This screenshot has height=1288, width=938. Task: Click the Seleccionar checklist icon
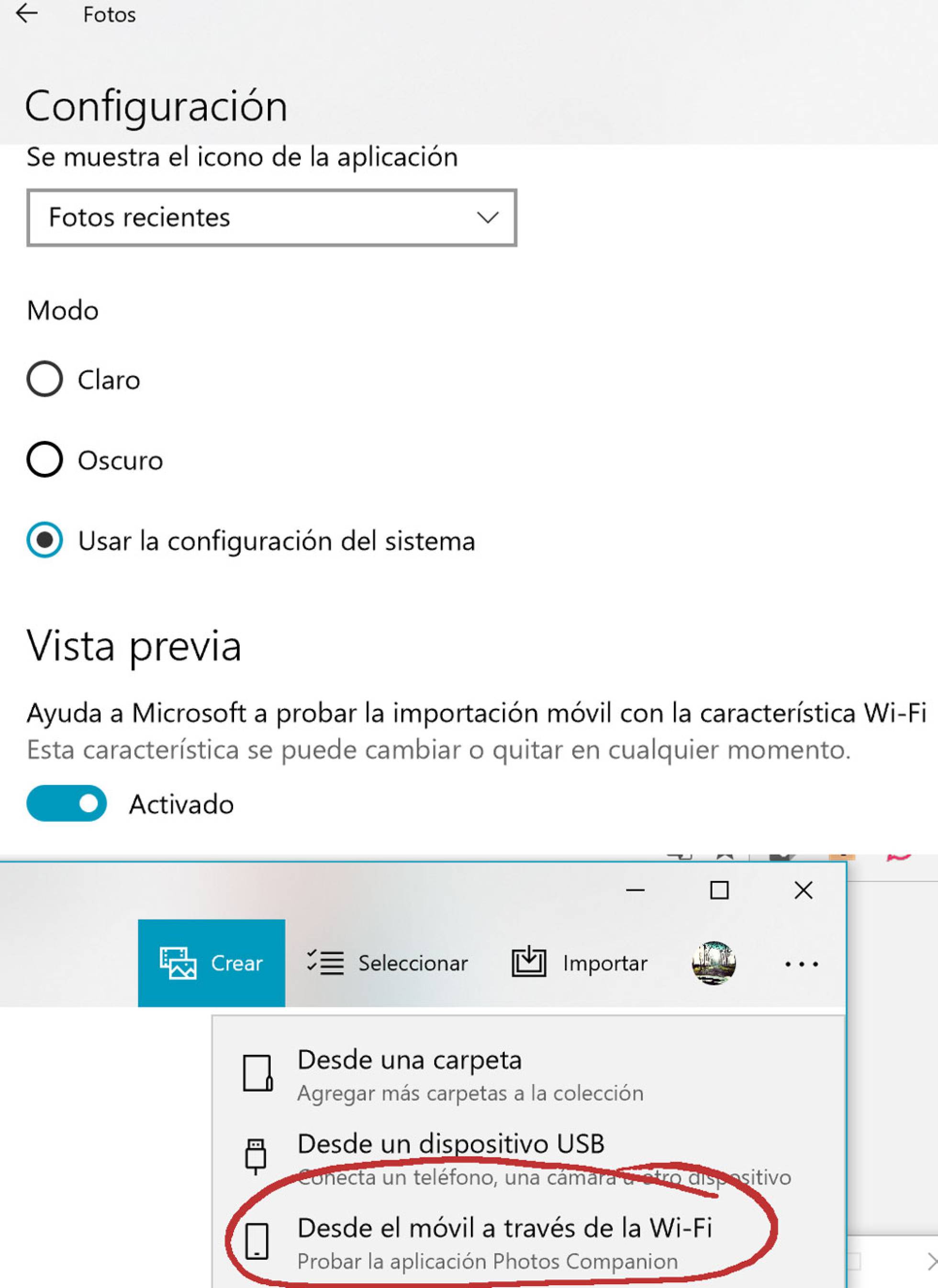325,963
